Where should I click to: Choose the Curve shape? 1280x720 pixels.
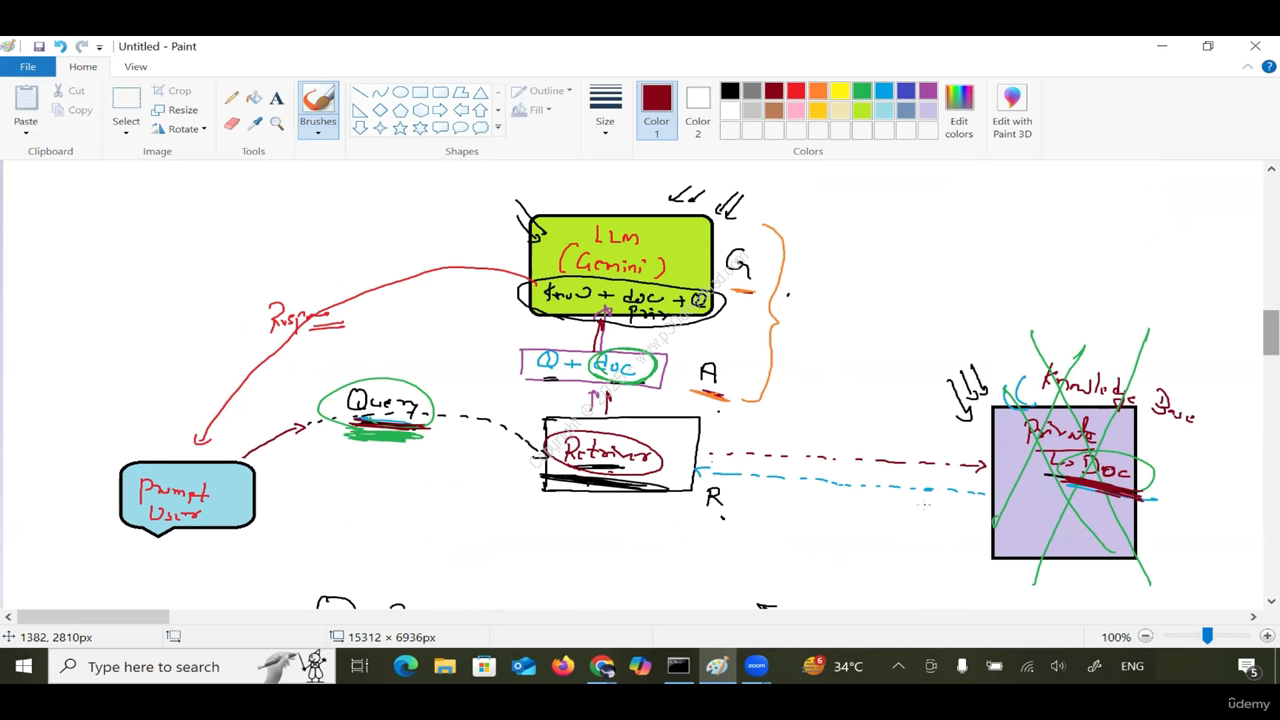point(380,92)
